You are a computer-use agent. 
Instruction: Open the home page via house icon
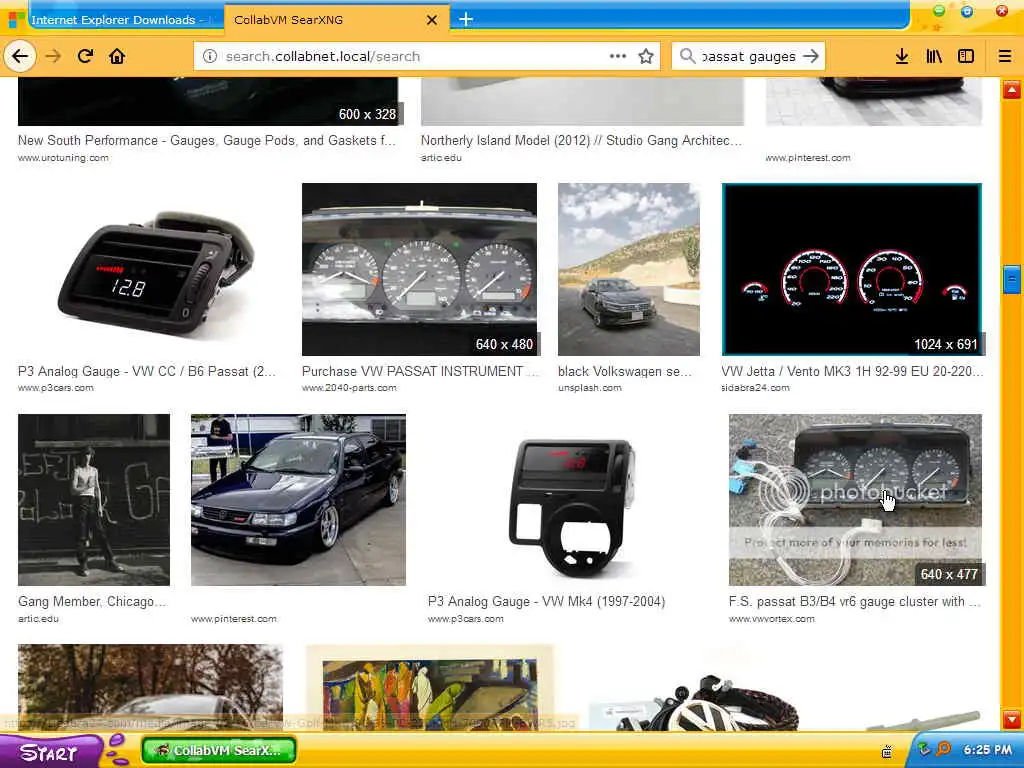117,56
